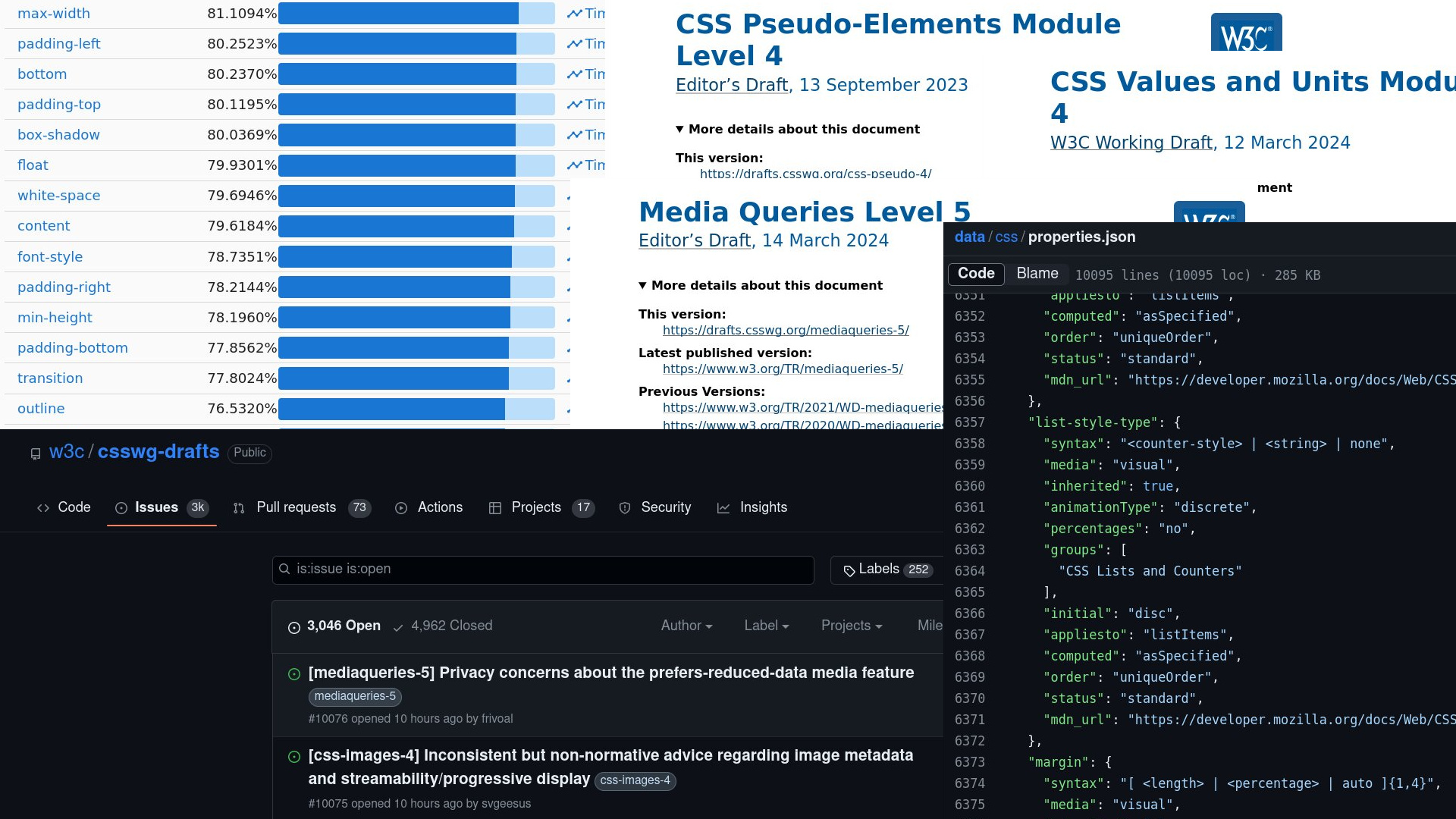Open www.w3.org/TR/mediaqueries-5 latest version link

[783, 369]
